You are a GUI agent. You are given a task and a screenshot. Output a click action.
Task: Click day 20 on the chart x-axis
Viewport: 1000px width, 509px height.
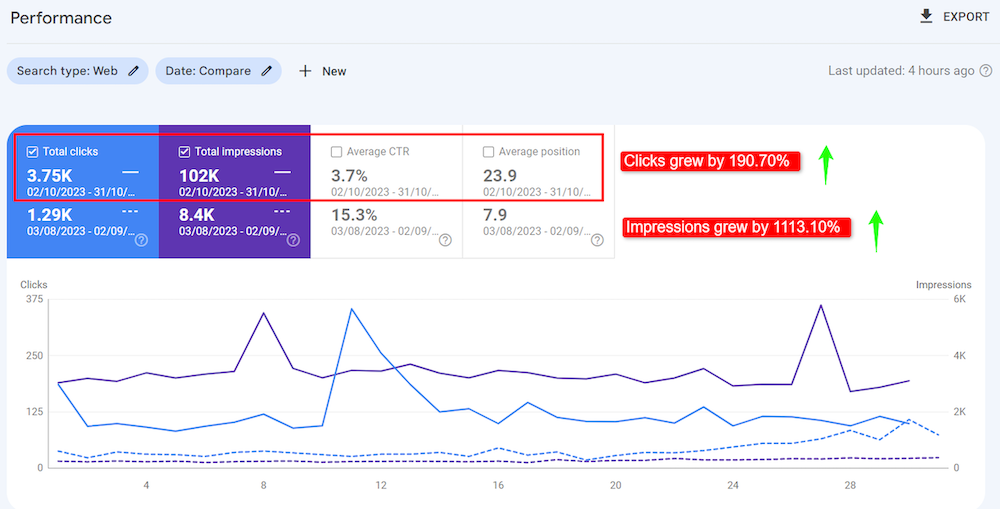615,485
